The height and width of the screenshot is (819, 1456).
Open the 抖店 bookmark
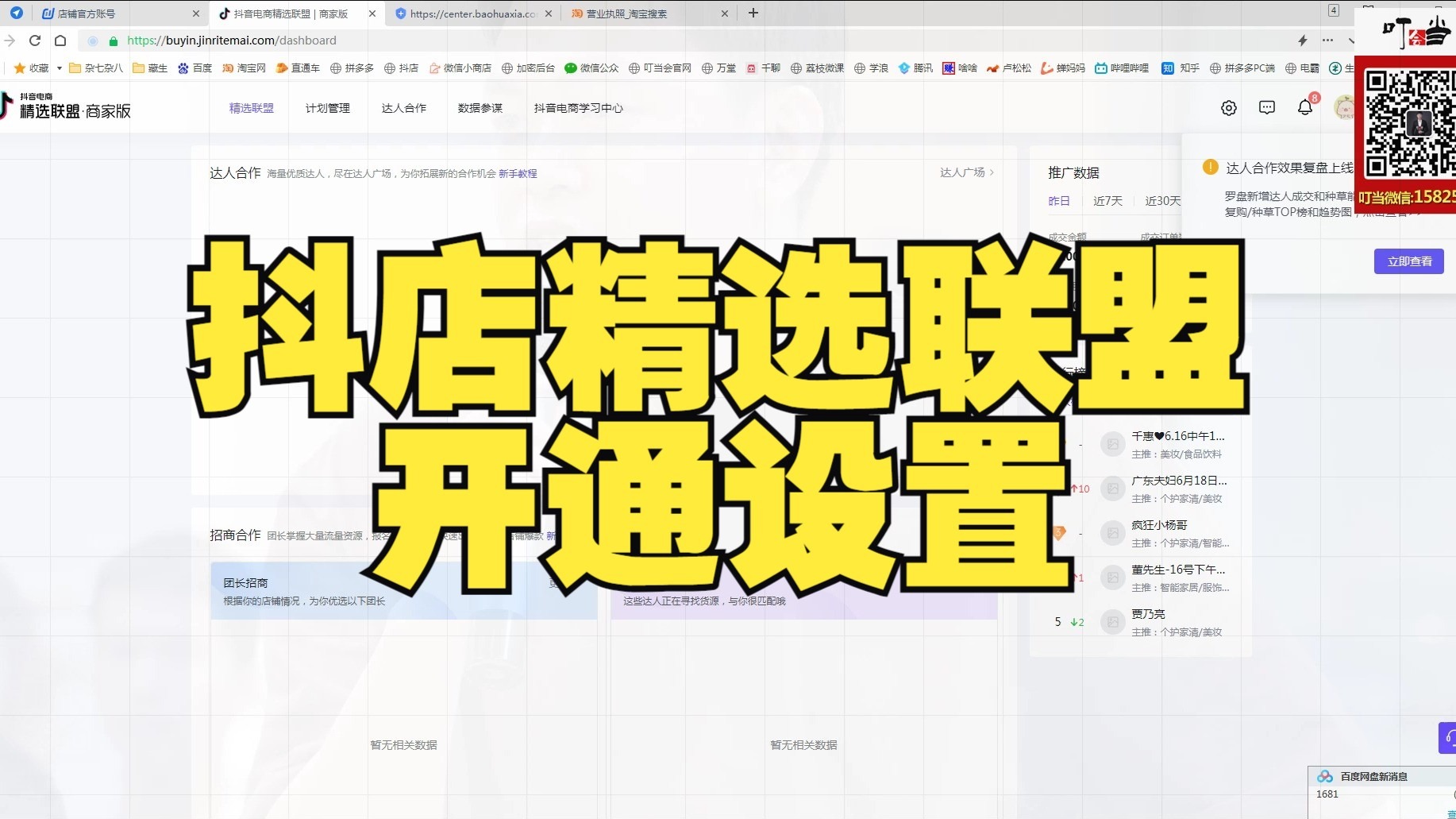tap(401, 68)
